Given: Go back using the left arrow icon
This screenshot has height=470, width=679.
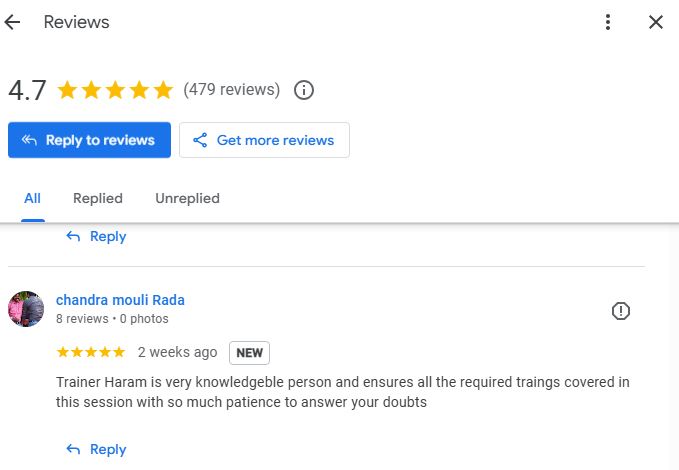Looking at the screenshot, I should pyautogui.click(x=13, y=22).
